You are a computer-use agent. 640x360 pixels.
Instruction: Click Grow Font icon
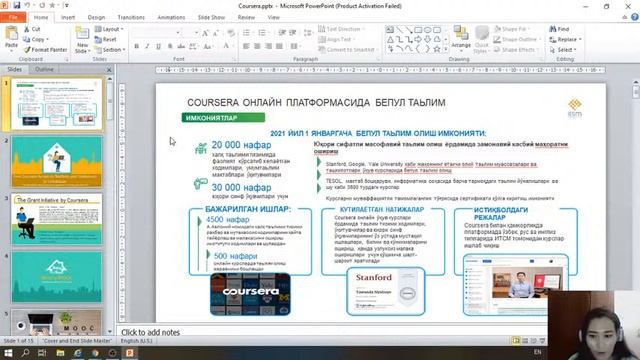coord(205,33)
